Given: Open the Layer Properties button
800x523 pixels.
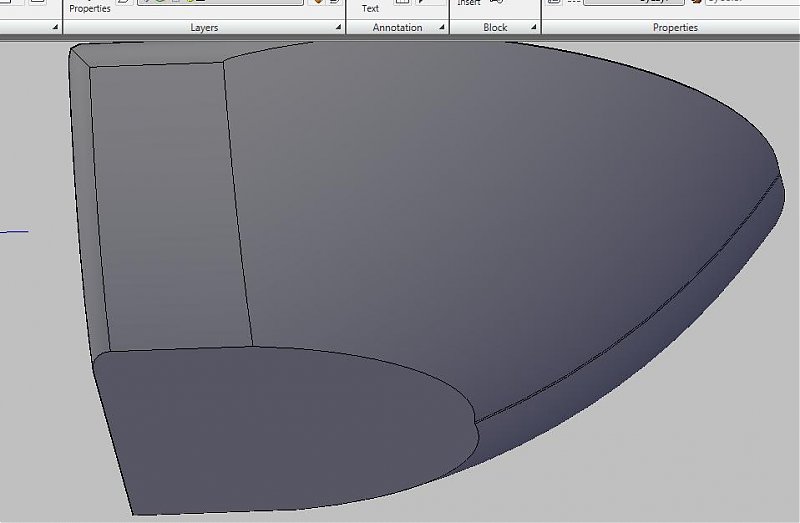Looking at the screenshot, I should [90, 7].
